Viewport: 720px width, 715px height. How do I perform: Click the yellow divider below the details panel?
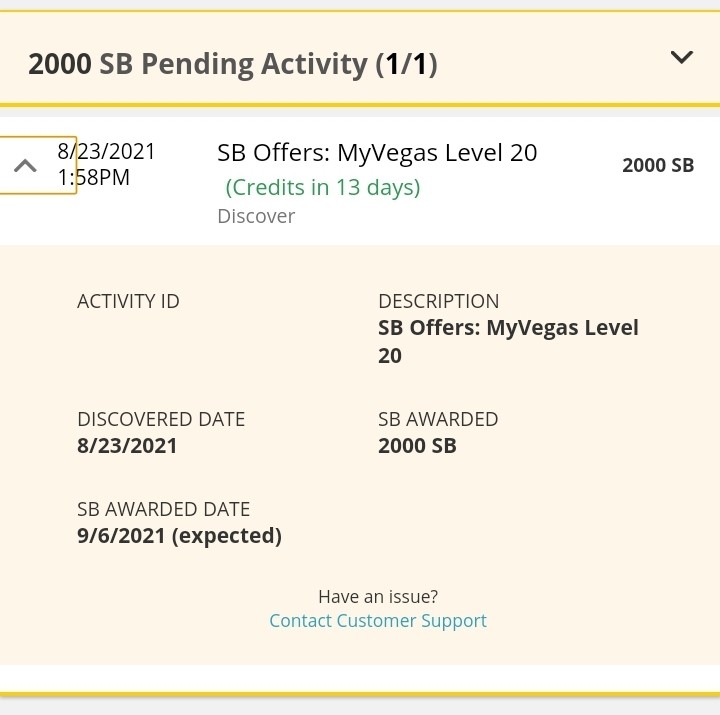pos(360,693)
